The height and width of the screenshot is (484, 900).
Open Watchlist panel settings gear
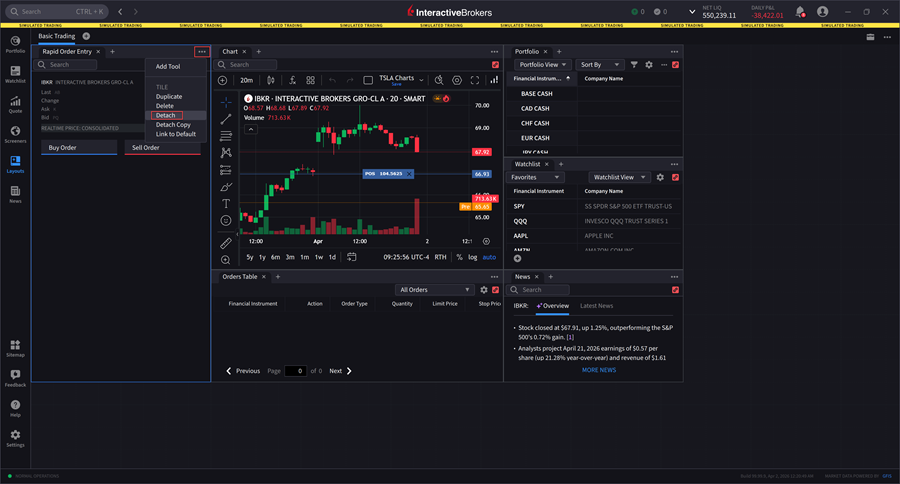click(x=660, y=177)
